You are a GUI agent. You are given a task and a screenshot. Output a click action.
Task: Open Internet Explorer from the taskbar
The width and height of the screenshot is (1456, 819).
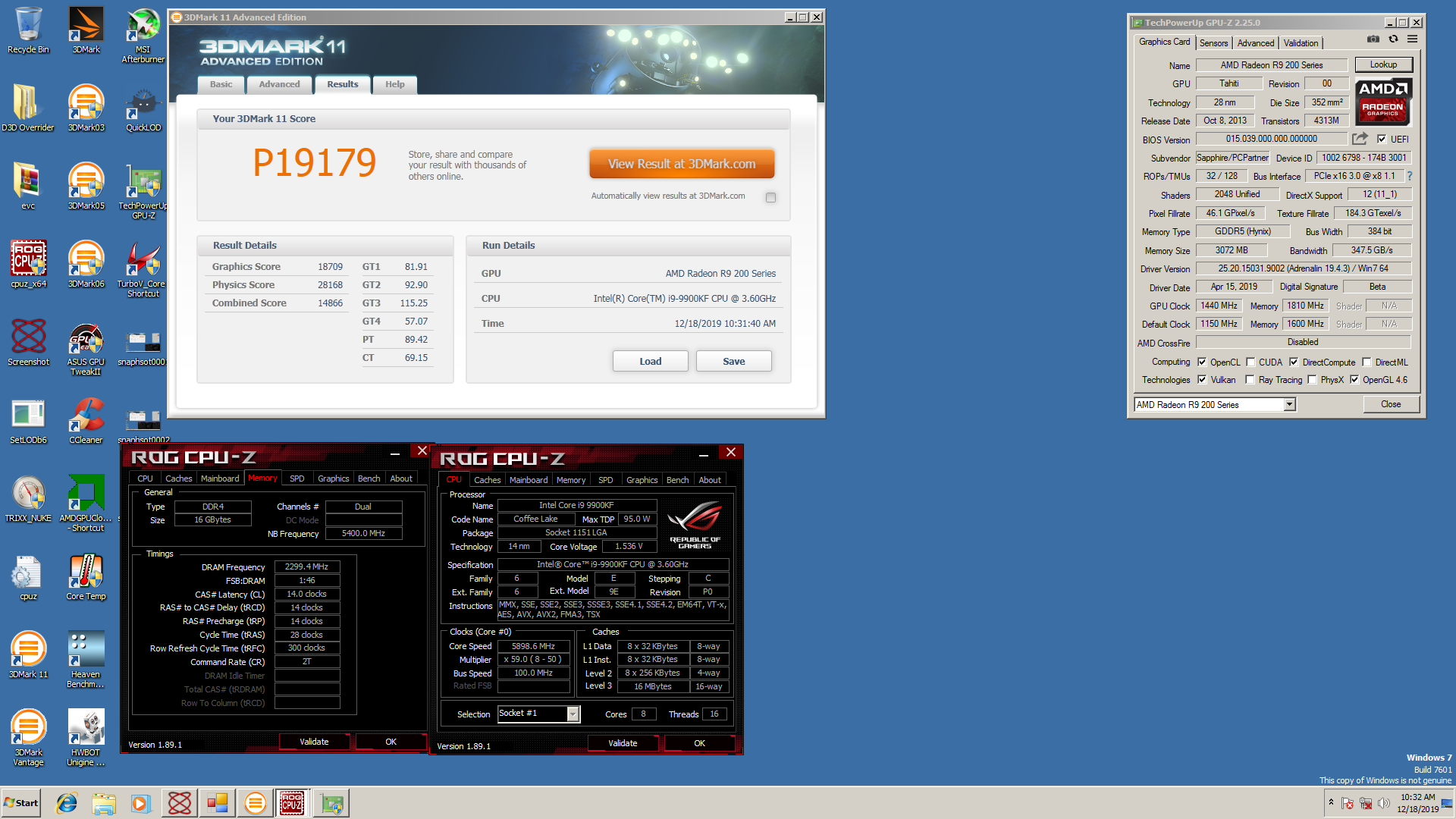(67, 803)
